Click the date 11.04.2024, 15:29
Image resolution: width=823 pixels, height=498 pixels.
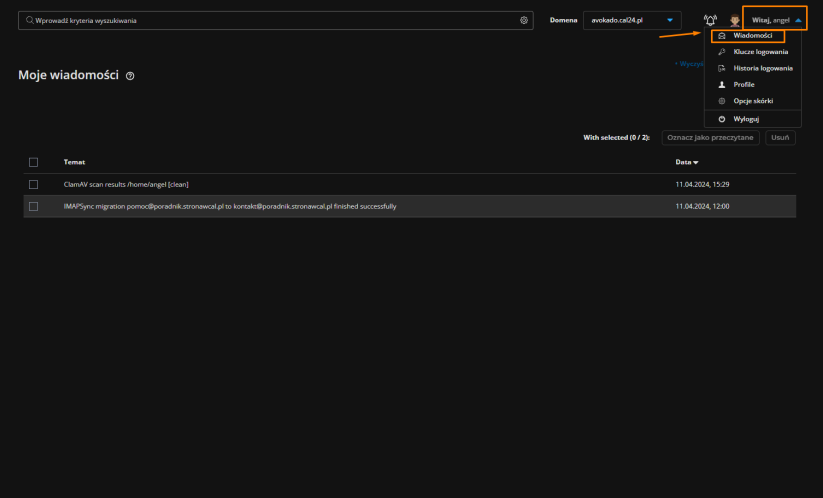[702, 184]
